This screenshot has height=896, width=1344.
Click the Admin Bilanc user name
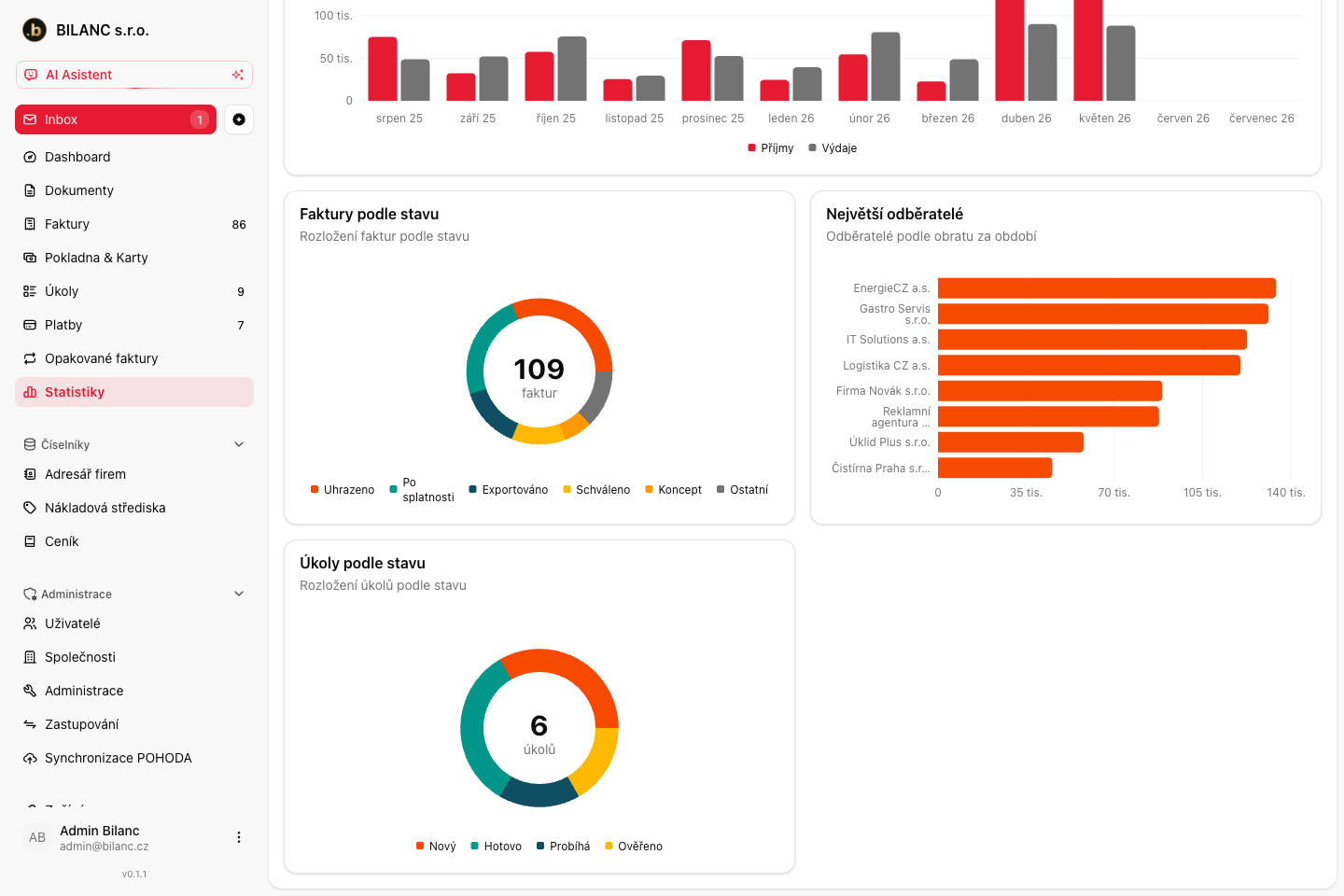click(x=100, y=831)
